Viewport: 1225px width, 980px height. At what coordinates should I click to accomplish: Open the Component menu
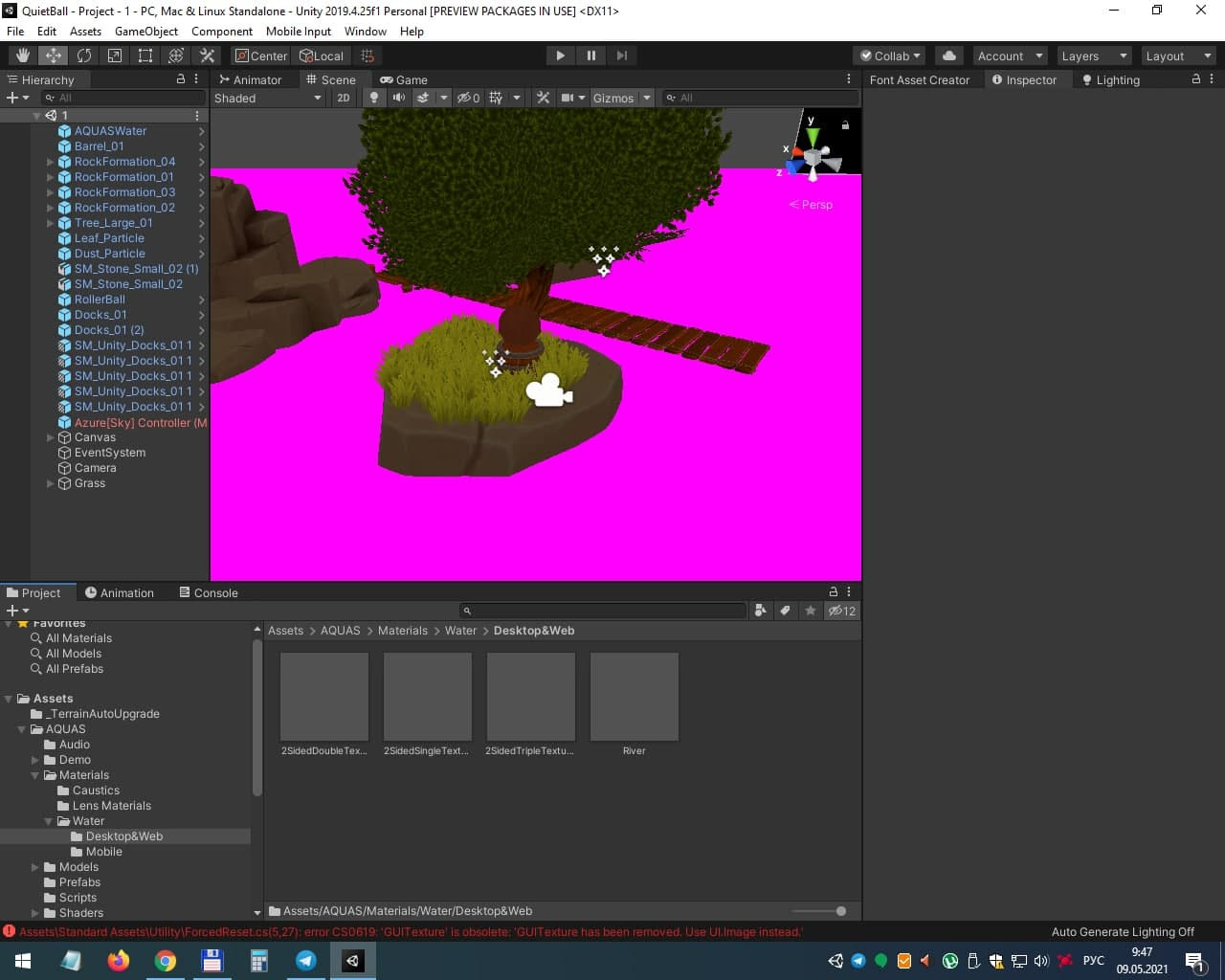coord(222,31)
